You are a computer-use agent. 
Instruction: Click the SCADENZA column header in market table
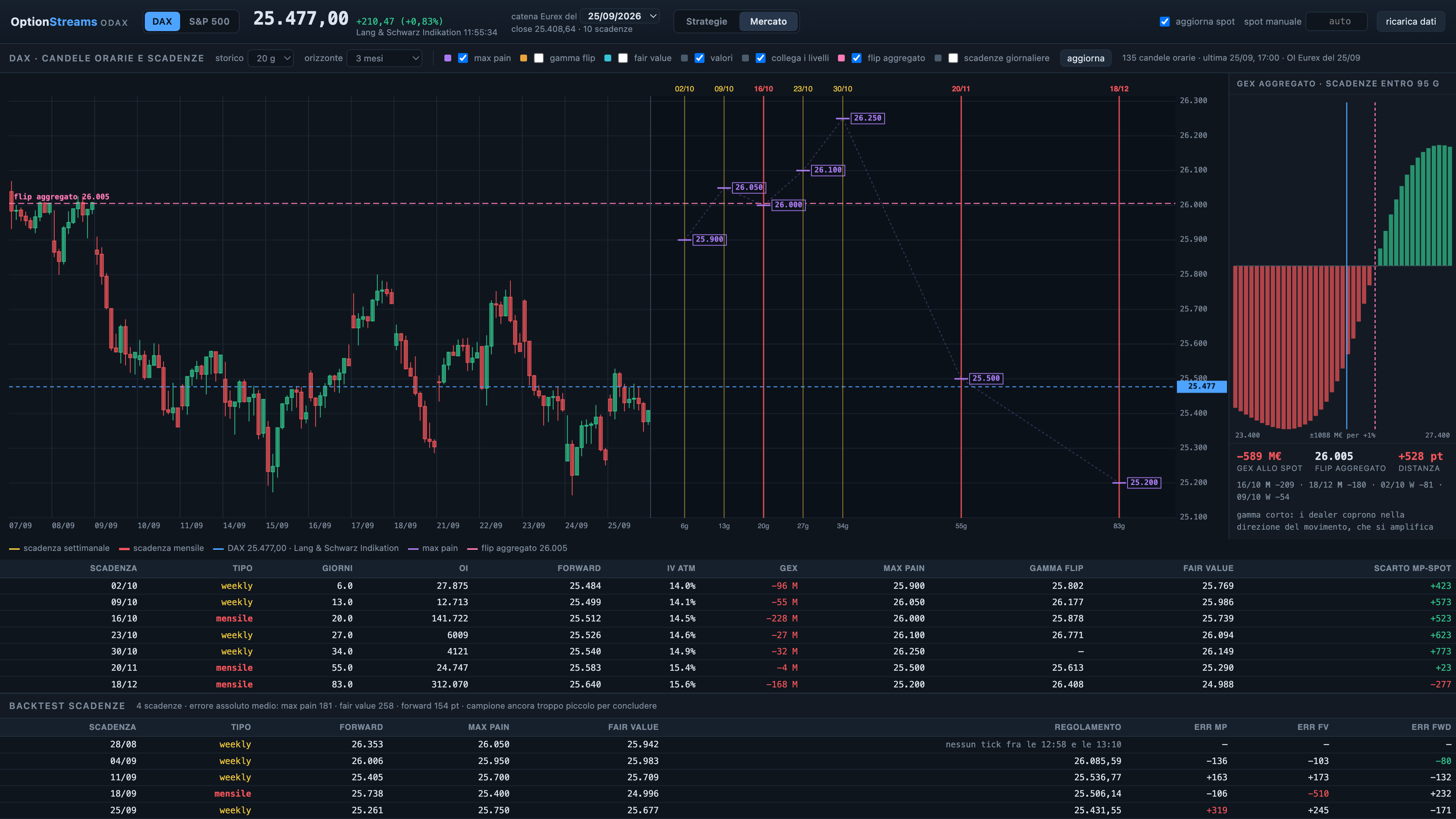click(113, 568)
